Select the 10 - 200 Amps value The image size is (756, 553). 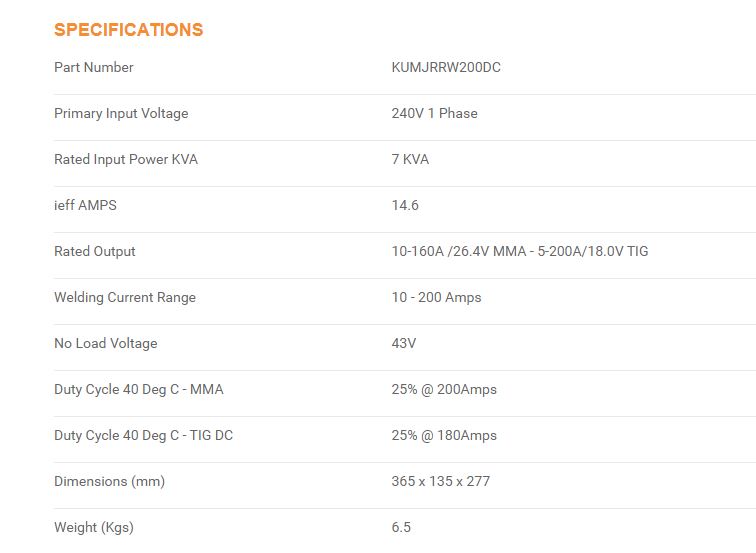[x=436, y=297]
